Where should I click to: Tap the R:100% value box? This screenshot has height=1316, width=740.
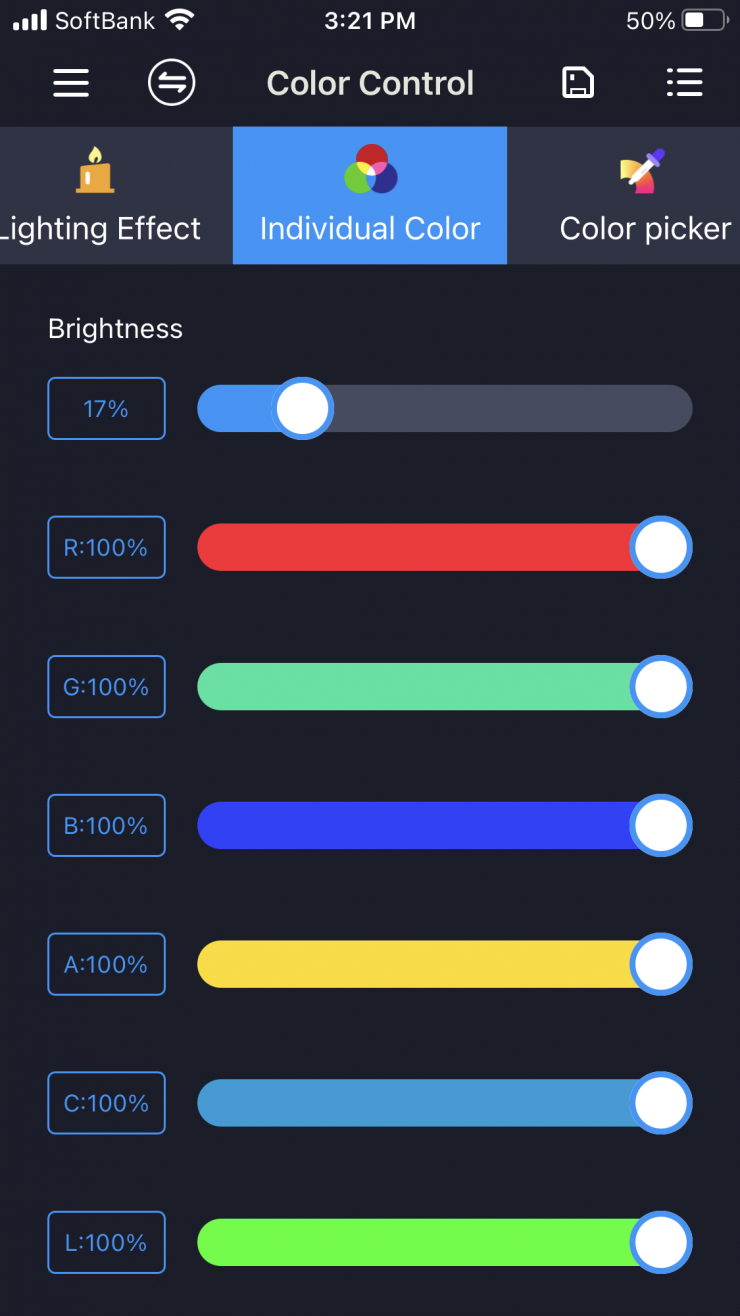(x=106, y=547)
